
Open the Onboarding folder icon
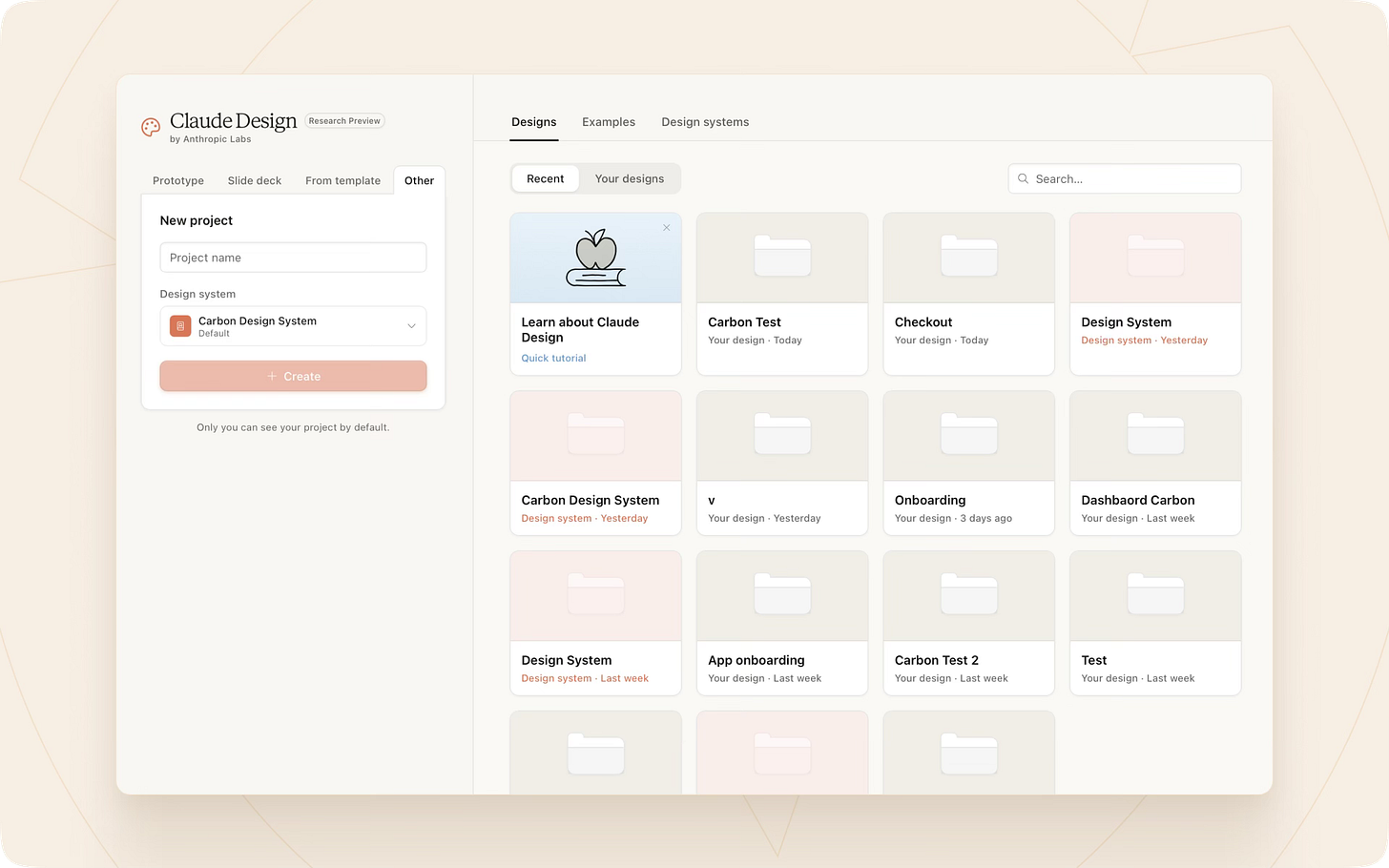tap(969, 434)
